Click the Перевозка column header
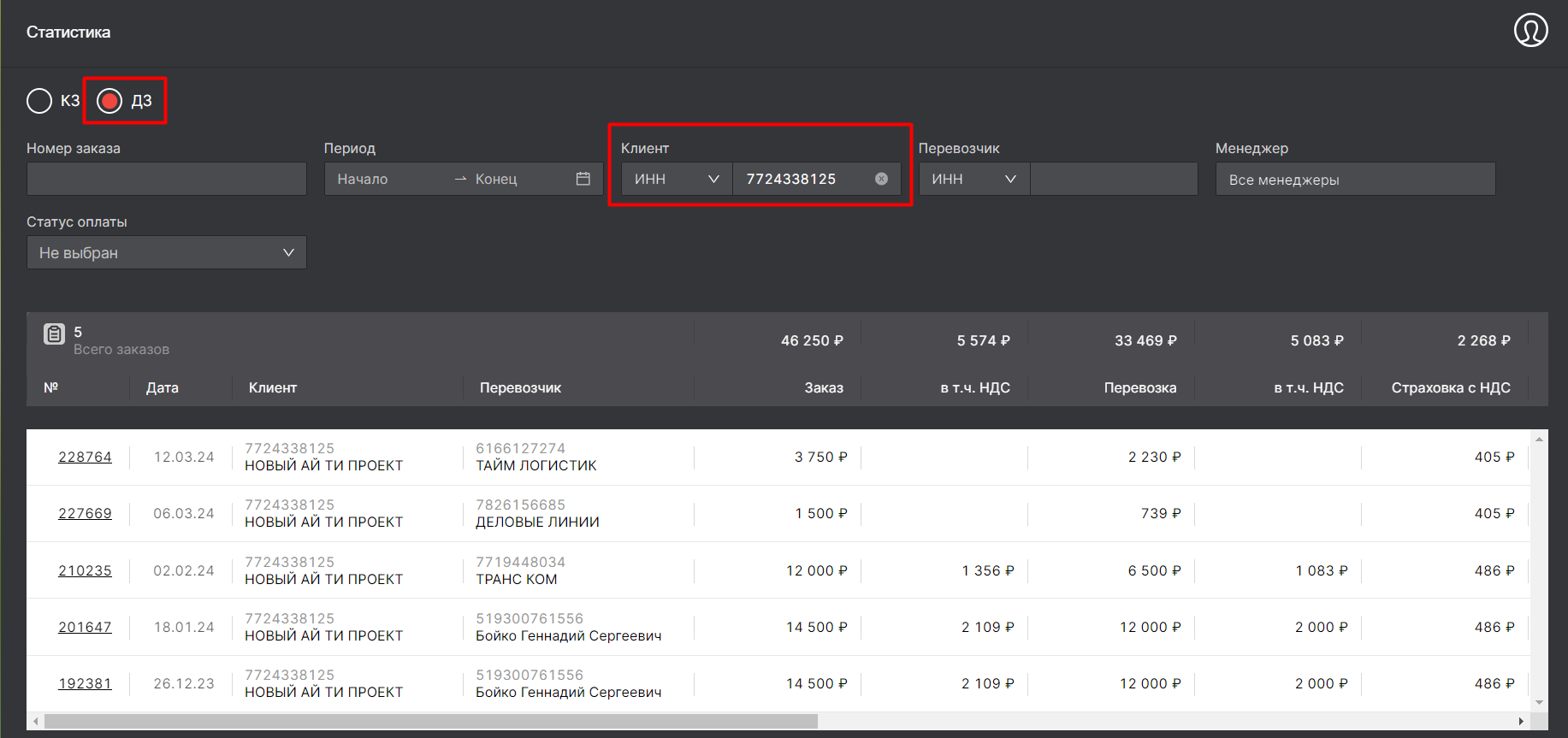The width and height of the screenshot is (1568, 738). tap(1140, 387)
